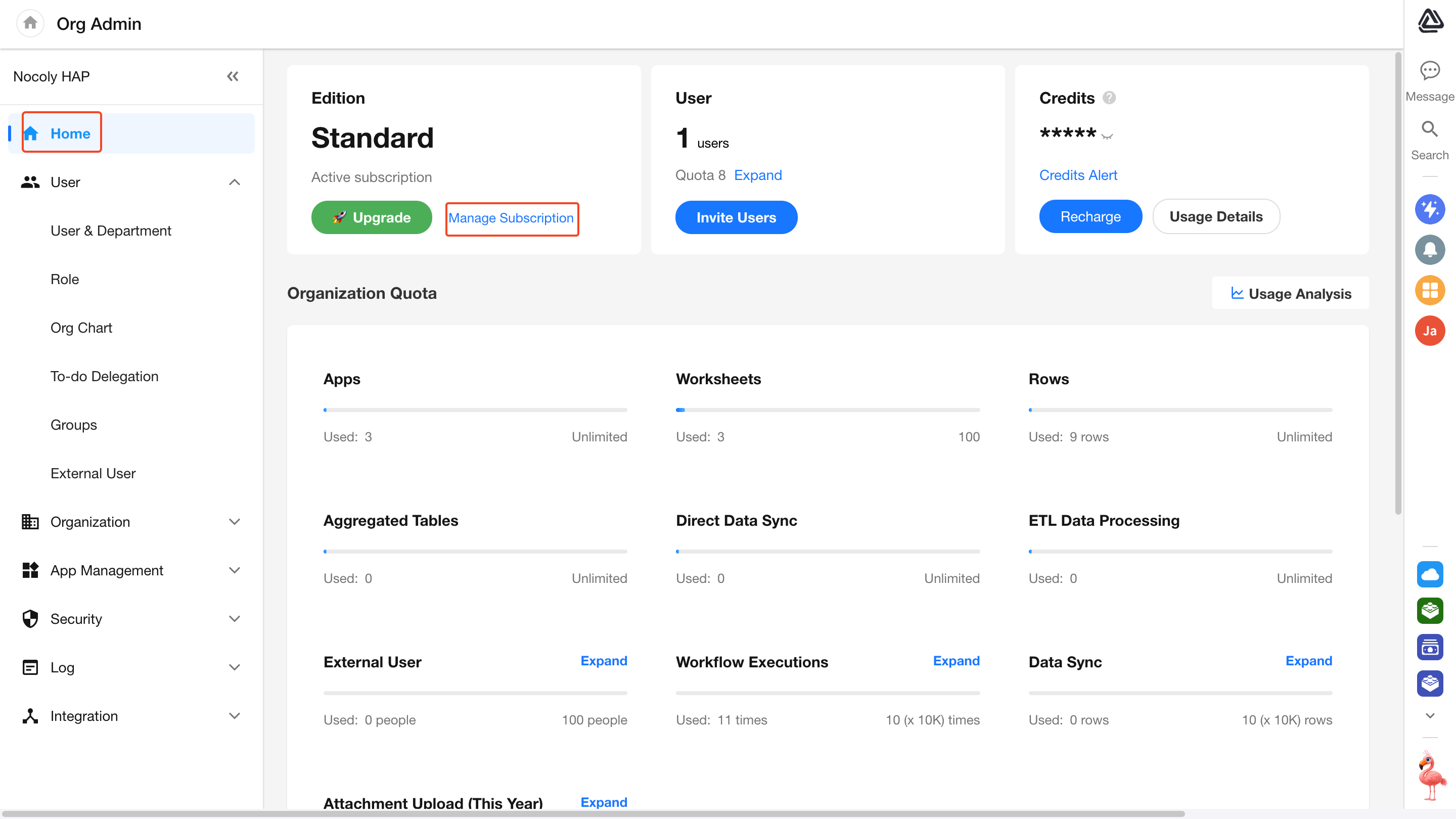The height and width of the screenshot is (819, 1456).
Task: Click the home icon beside Org Admin
Action: tap(30, 23)
